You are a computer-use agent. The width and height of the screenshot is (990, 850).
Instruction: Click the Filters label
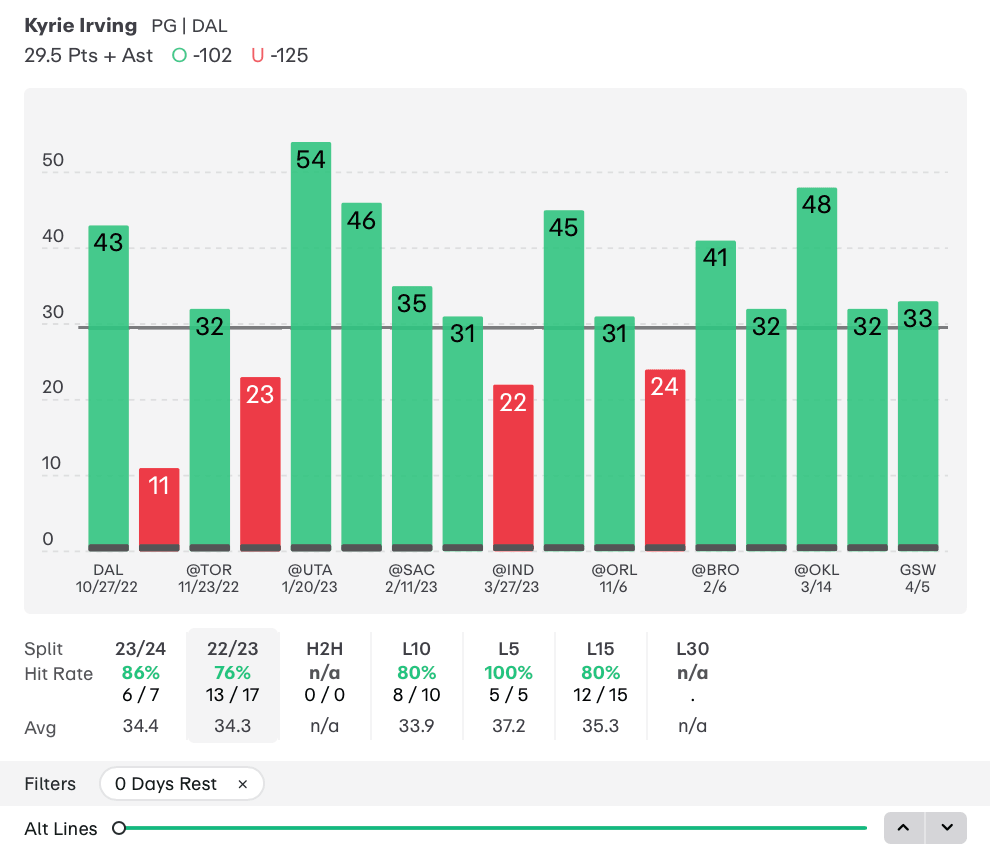pos(50,784)
